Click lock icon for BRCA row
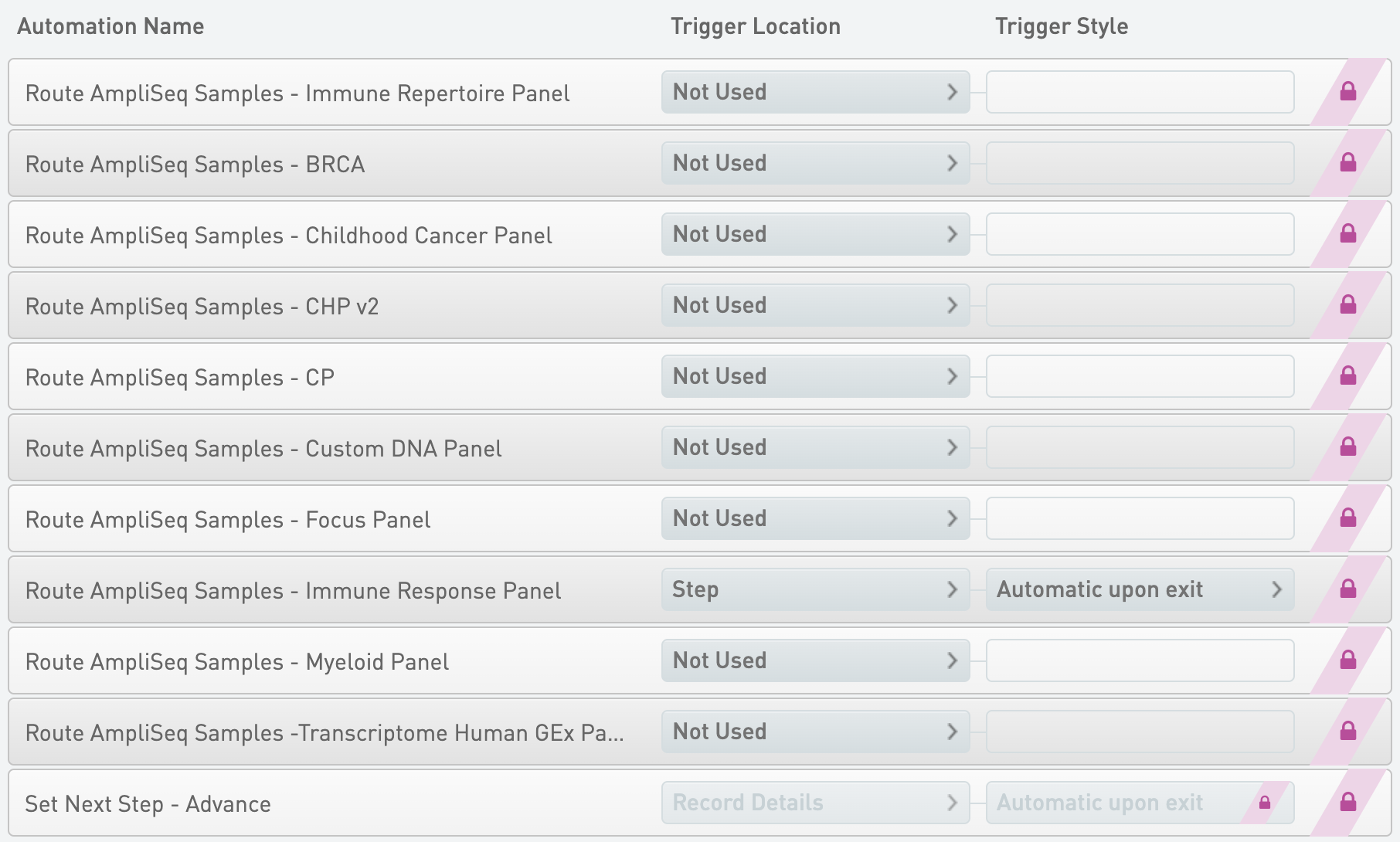Screen dimensions: 1400x842 click(x=1348, y=163)
